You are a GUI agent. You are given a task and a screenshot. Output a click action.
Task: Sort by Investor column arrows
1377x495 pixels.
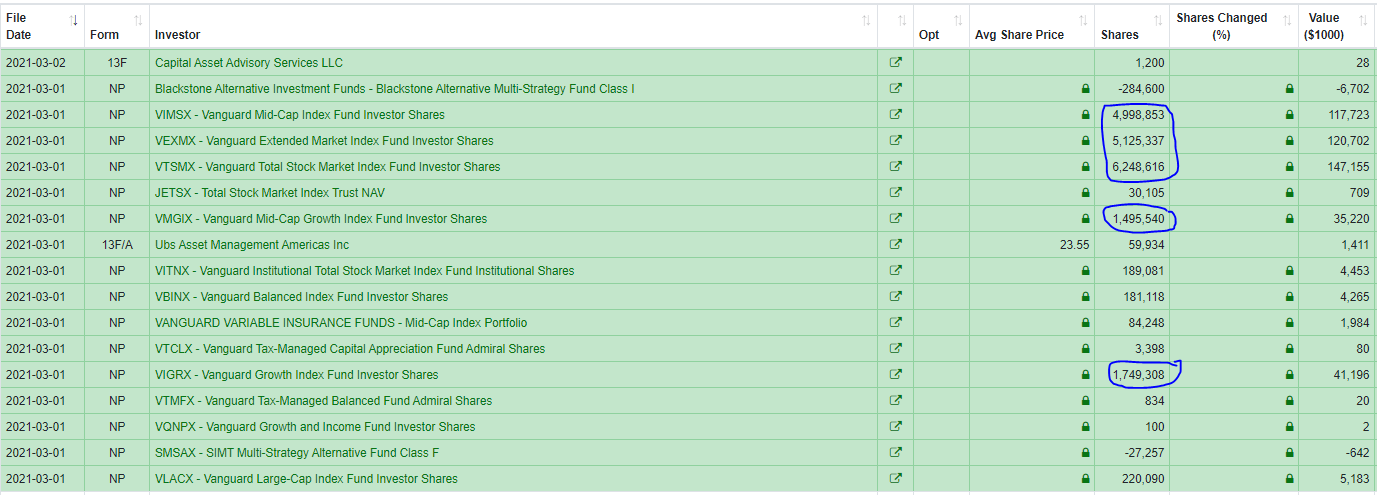click(x=866, y=20)
